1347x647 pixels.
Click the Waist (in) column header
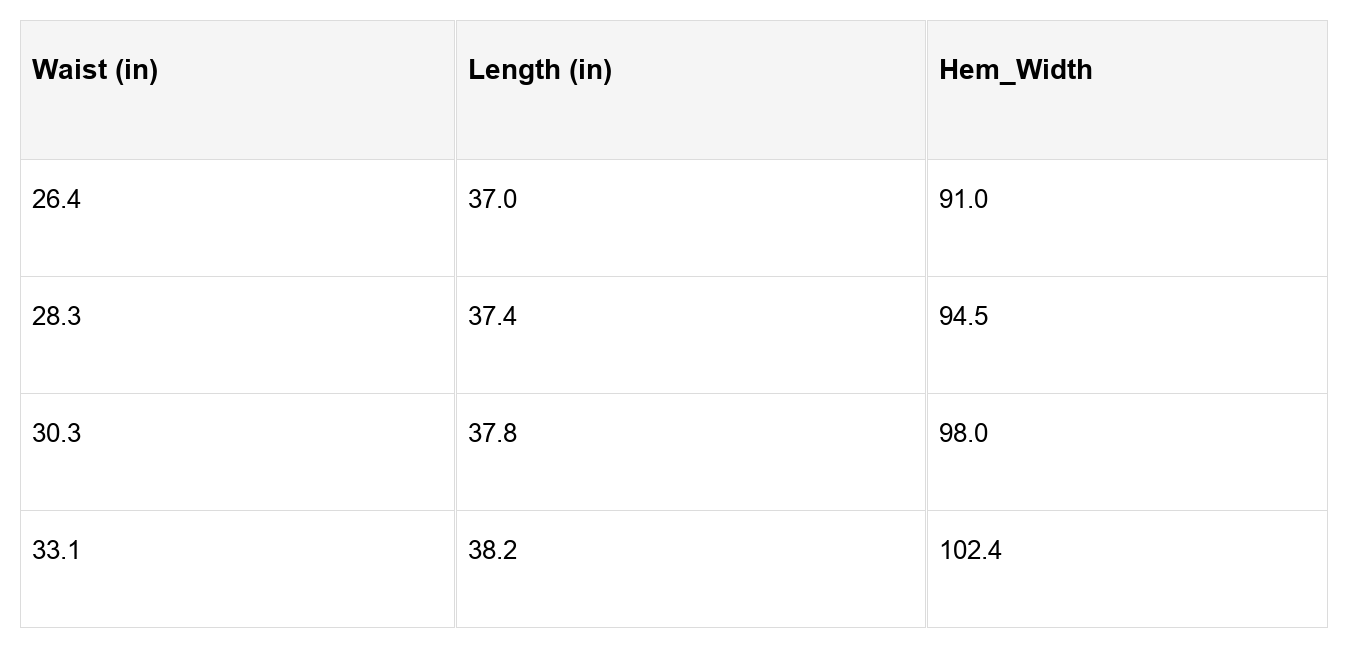pyautogui.click(x=95, y=70)
